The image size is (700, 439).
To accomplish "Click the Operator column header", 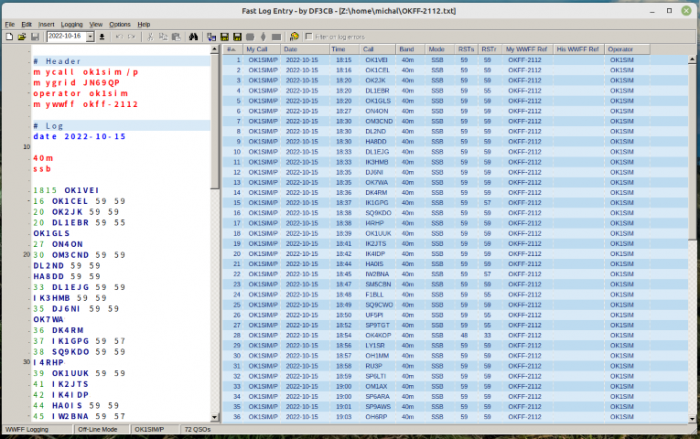I will 627,49.
